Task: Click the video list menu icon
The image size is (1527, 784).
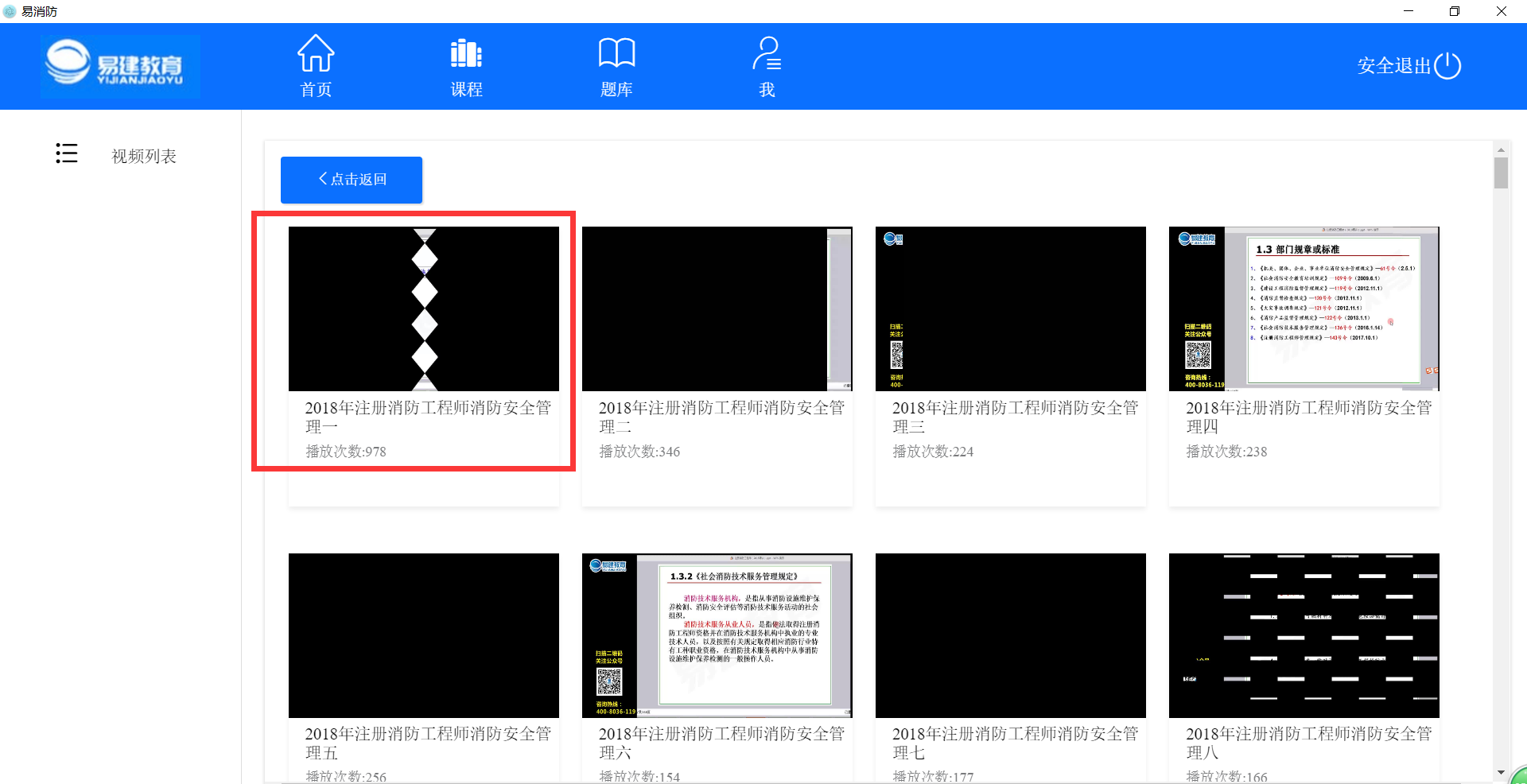Action: pyautogui.click(x=67, y=153)
